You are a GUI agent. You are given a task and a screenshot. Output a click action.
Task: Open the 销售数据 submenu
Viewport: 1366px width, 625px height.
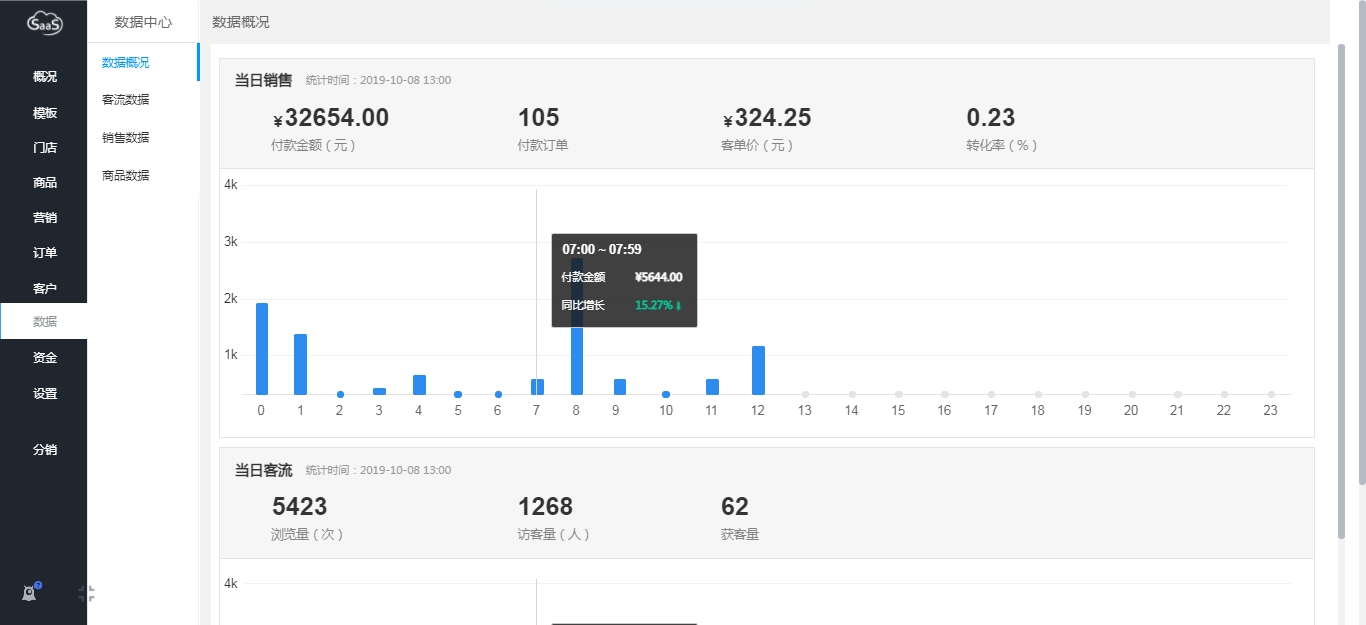pyautogui.click(x=126, y=138)
